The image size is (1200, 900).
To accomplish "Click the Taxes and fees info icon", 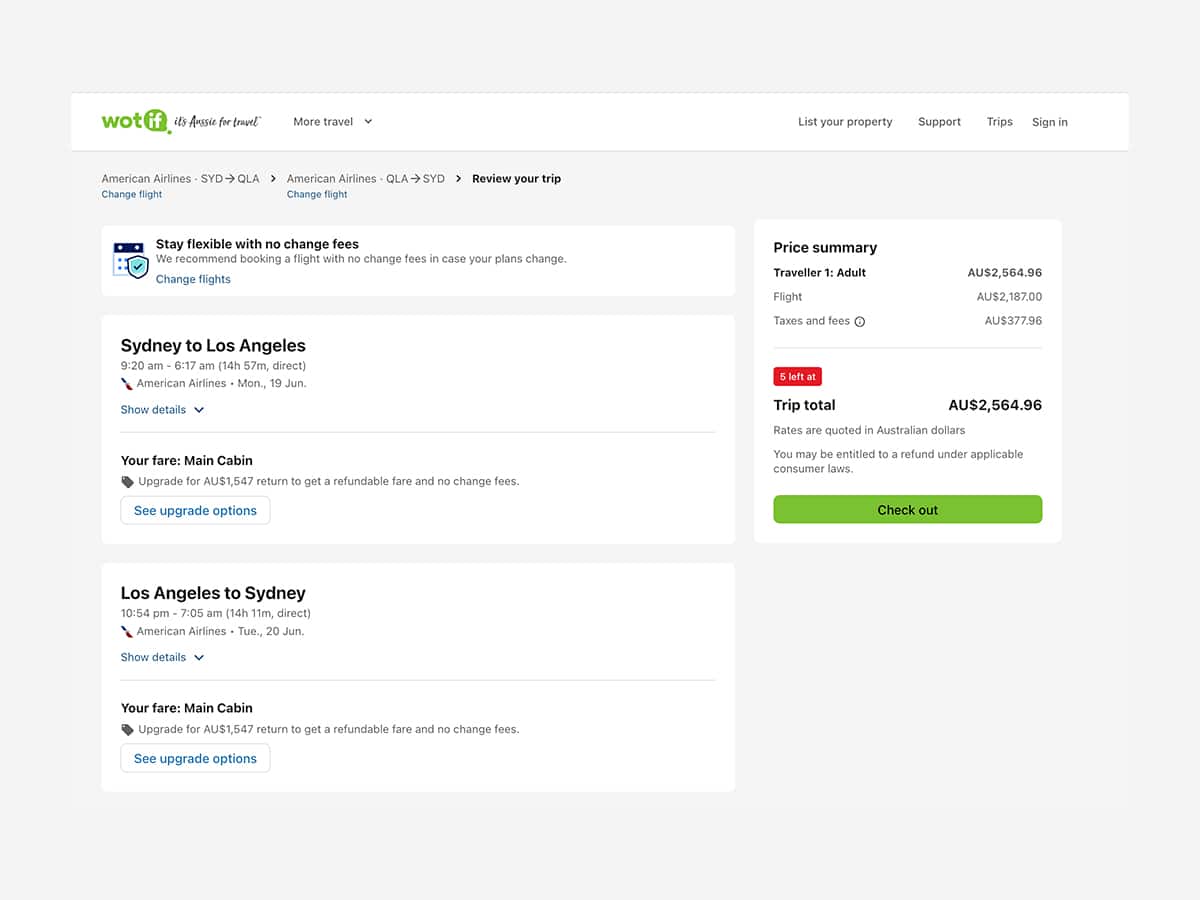I will pyautogui.click(x=860, y=322).
